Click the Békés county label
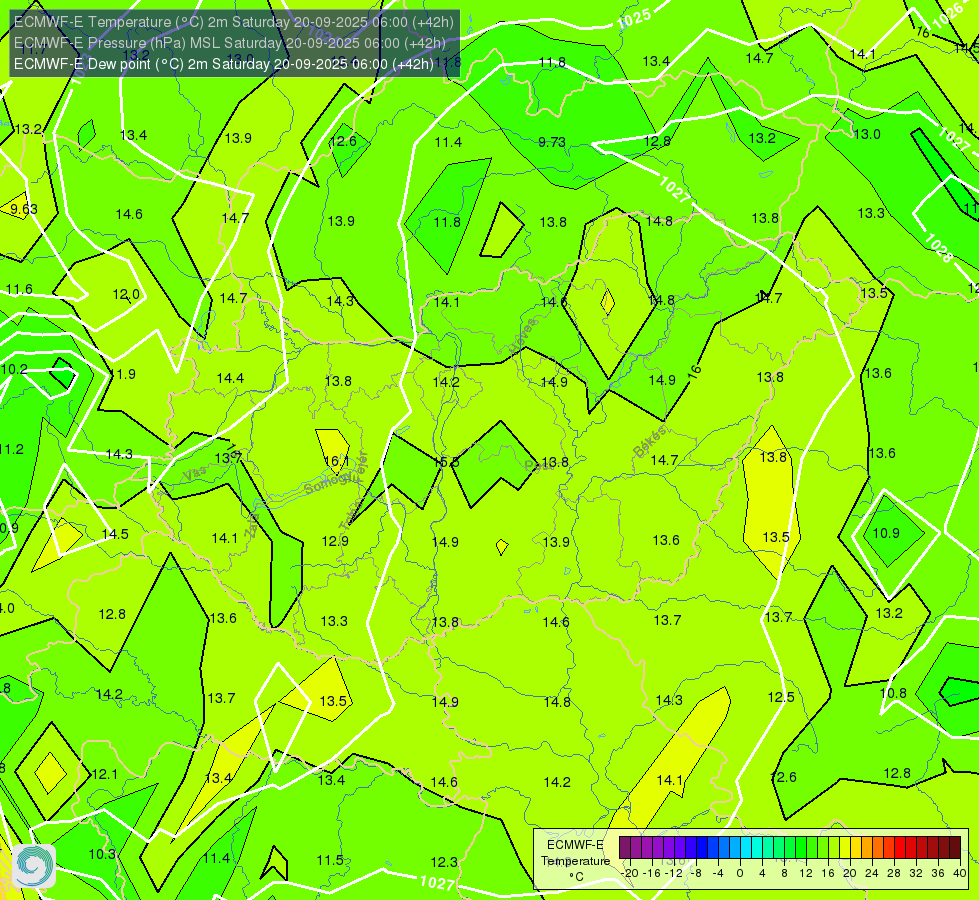This screenshot has height=900, width=979. click(650, 442)
